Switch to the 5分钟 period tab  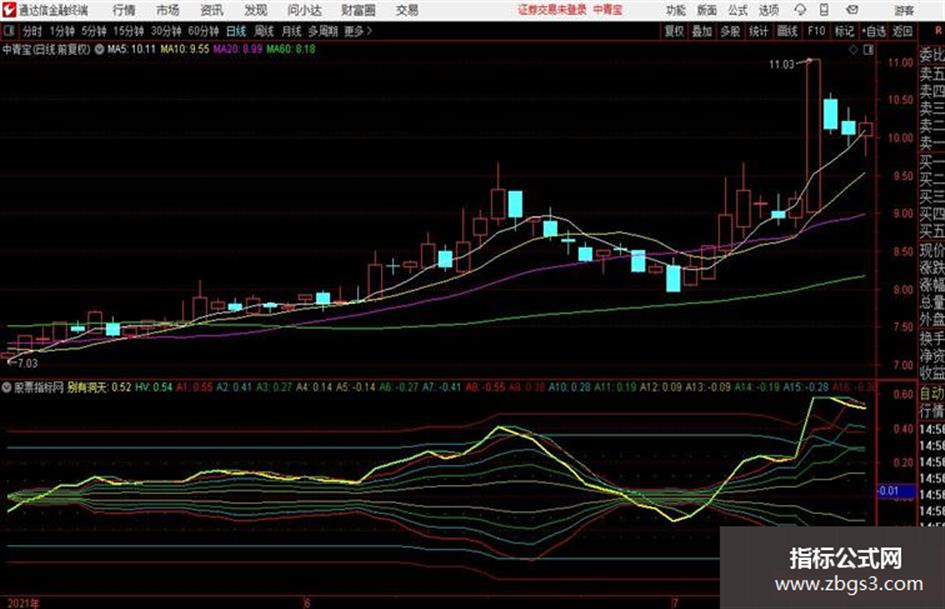94,31
